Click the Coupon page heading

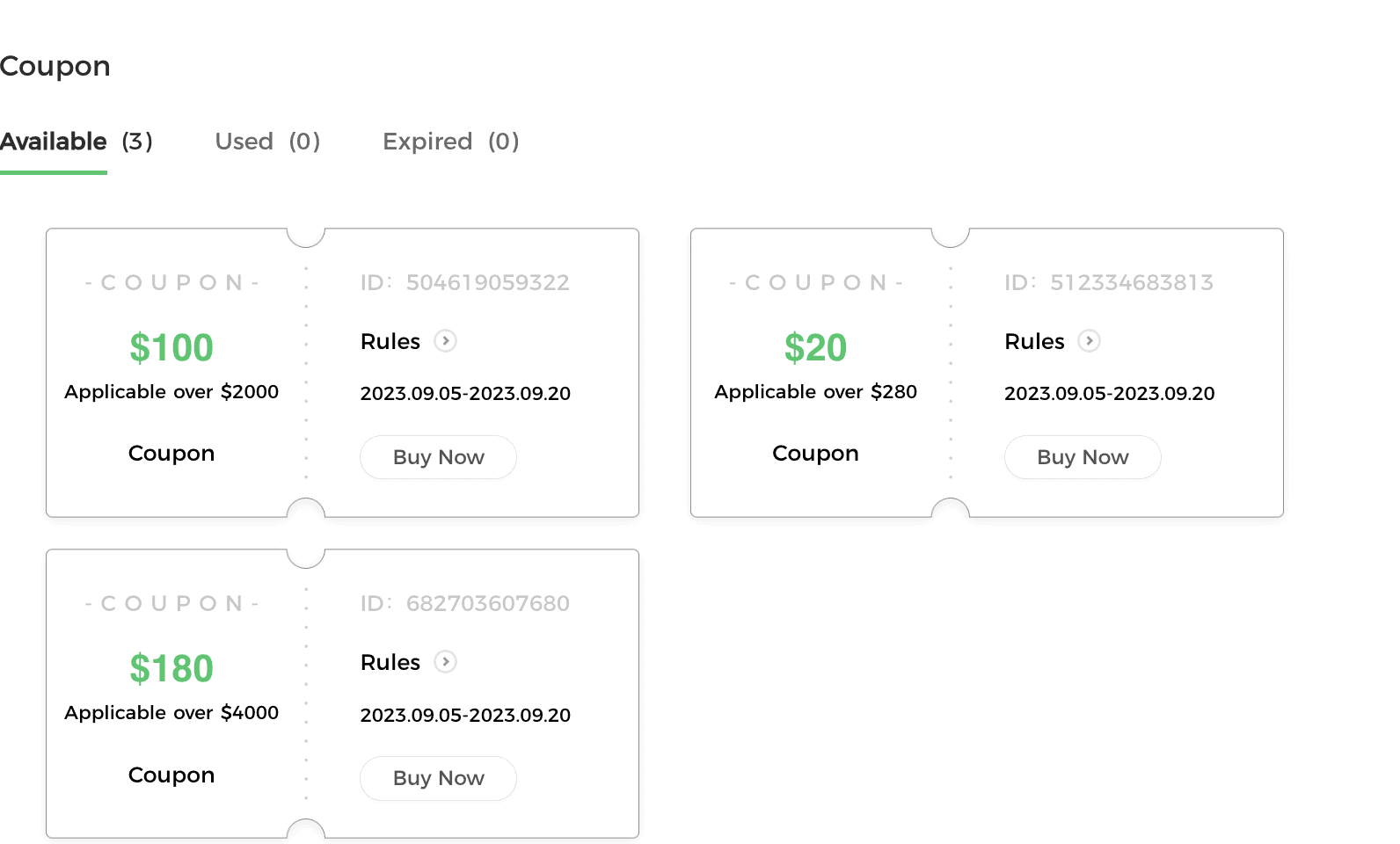point(55,66)
